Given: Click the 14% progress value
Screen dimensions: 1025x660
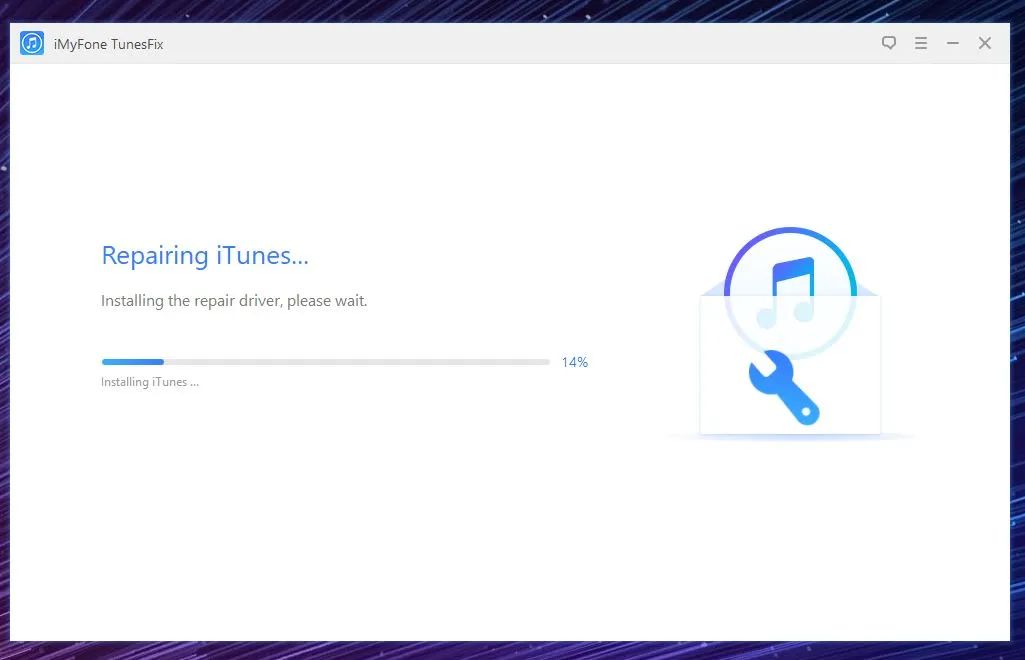Looking at the screenshot, I should [x=575, y=362].
